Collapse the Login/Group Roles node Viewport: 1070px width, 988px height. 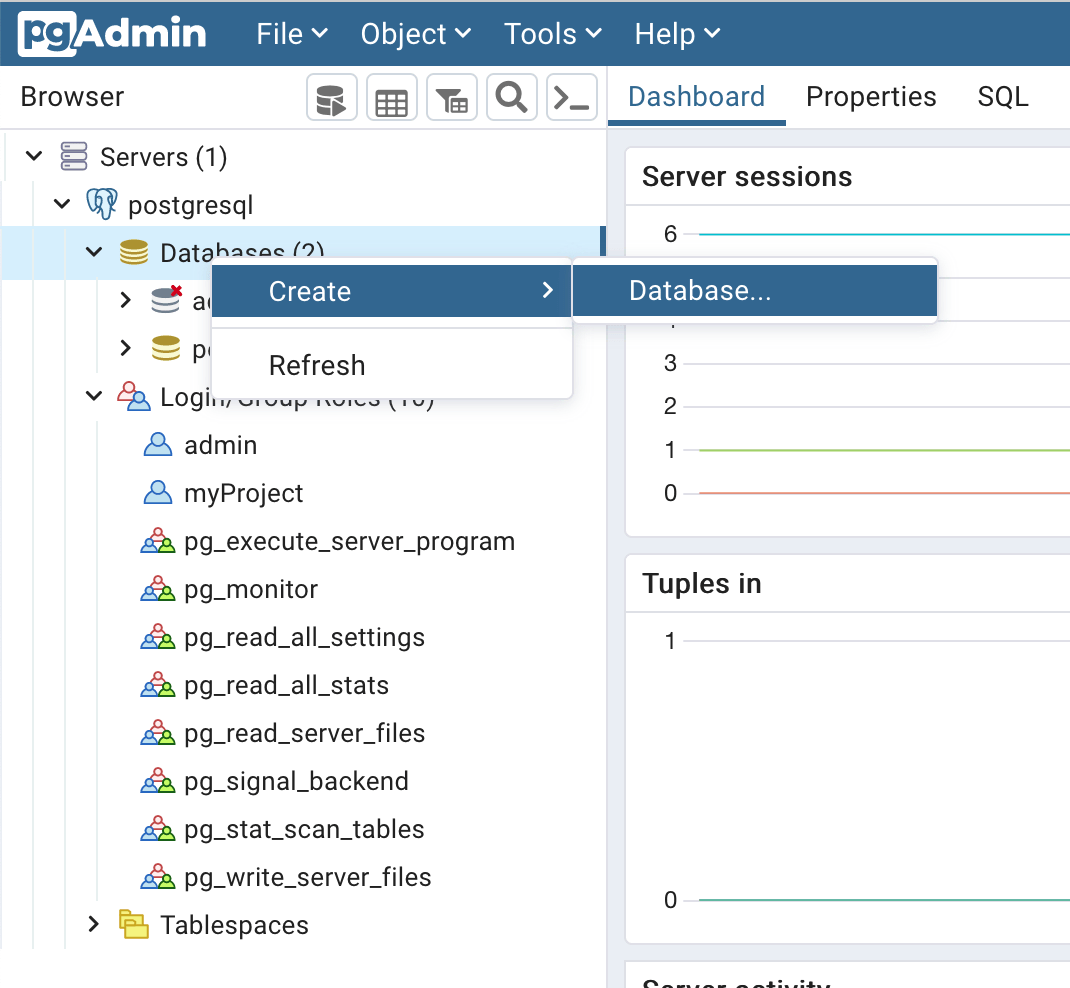click(94, 397)
